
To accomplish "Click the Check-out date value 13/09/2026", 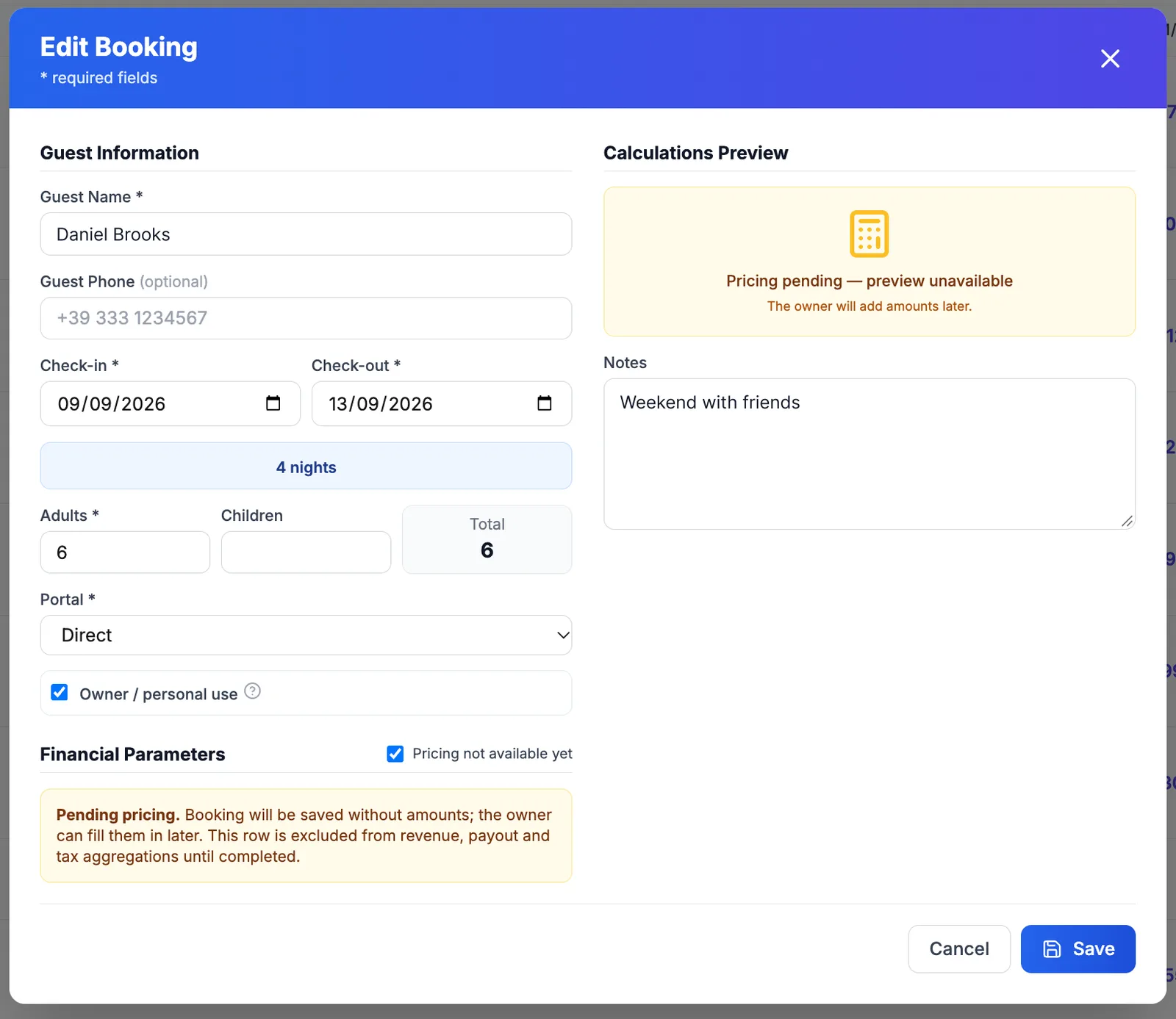I will point(381,404).
